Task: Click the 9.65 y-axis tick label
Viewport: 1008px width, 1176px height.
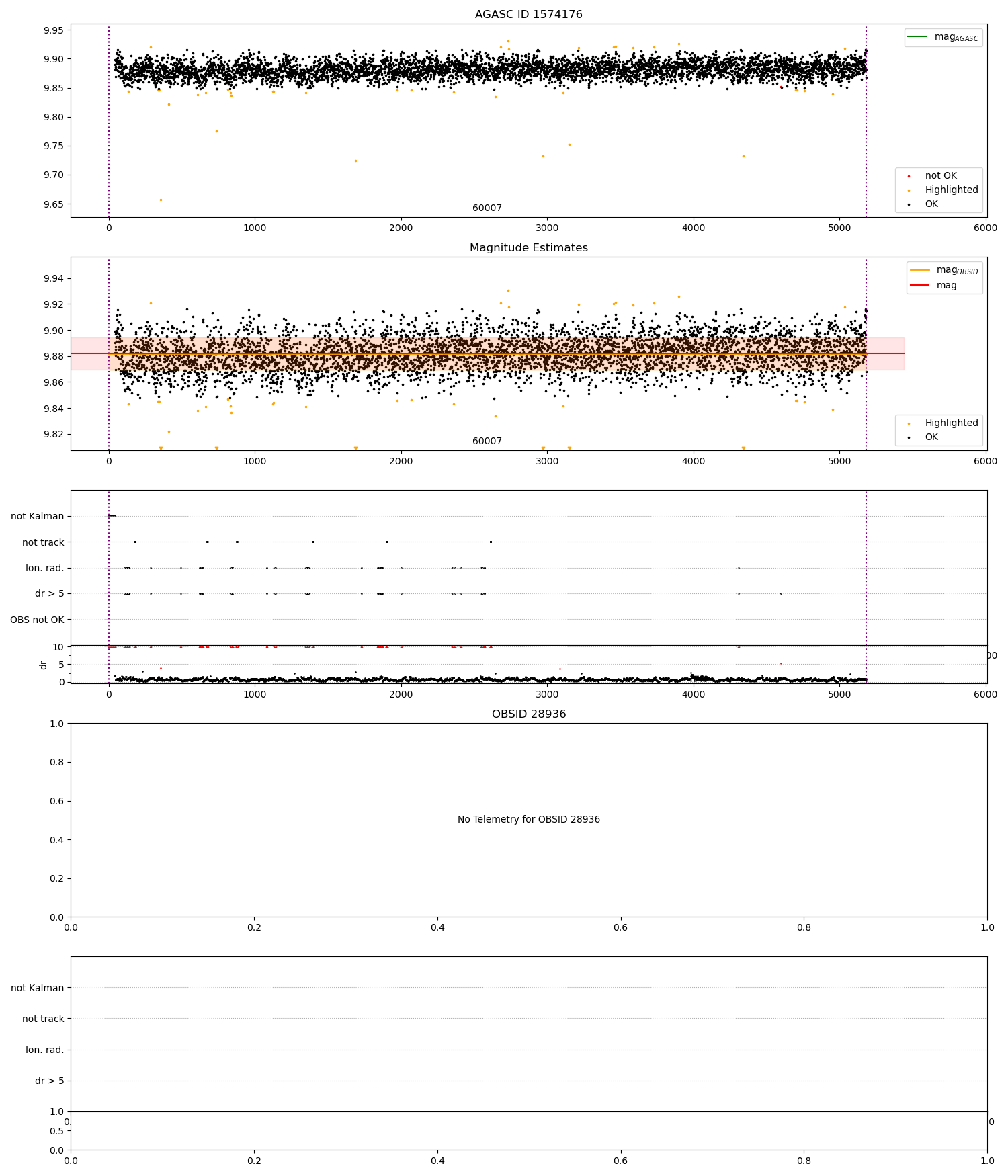Action: [54, 204]
